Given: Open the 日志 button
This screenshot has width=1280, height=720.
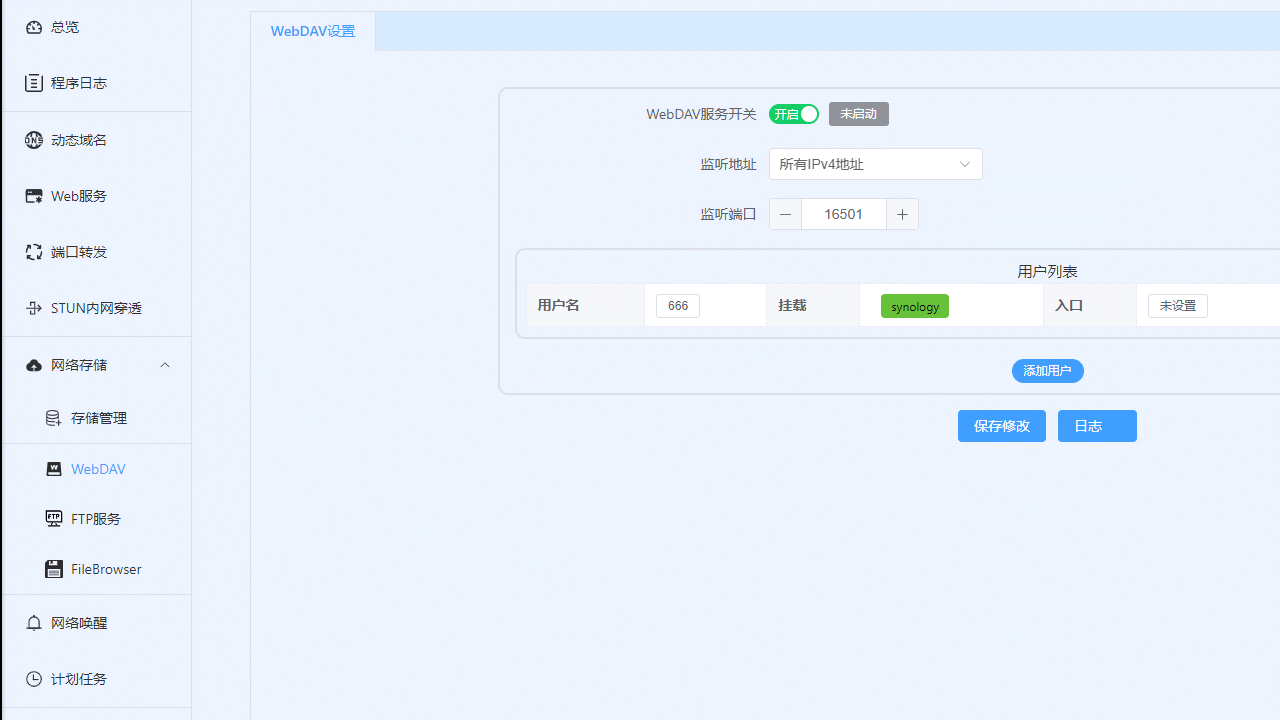Looking at the screenshot, I should click(1096, 426).
